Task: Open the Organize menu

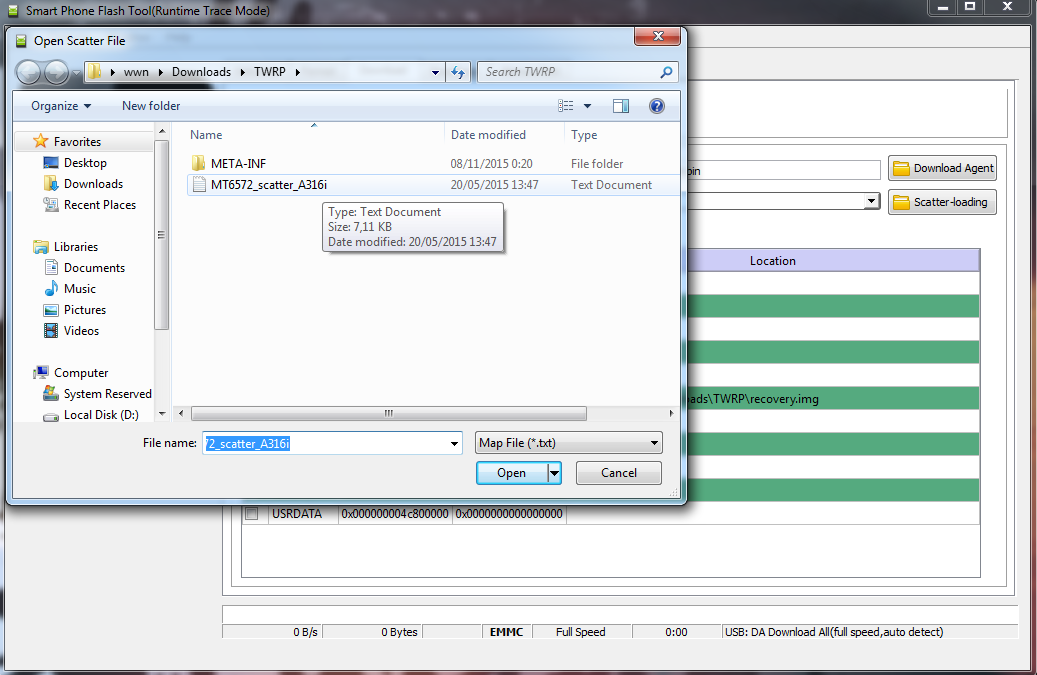Action: click(61, 106)
